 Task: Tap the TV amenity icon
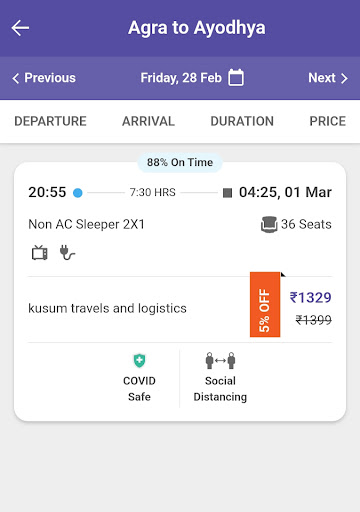(40, 253)
